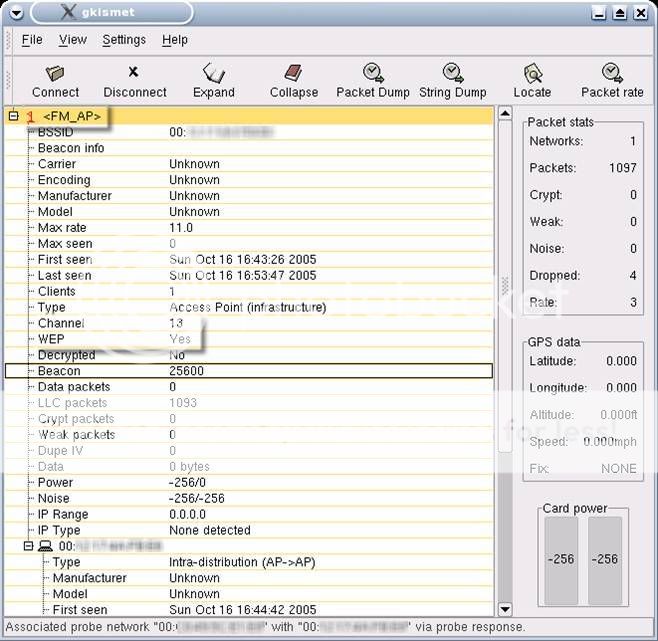Click the GPS Fix NONE value
The image size is (658, 641).
pyautogui.click(x=619, y=468)
